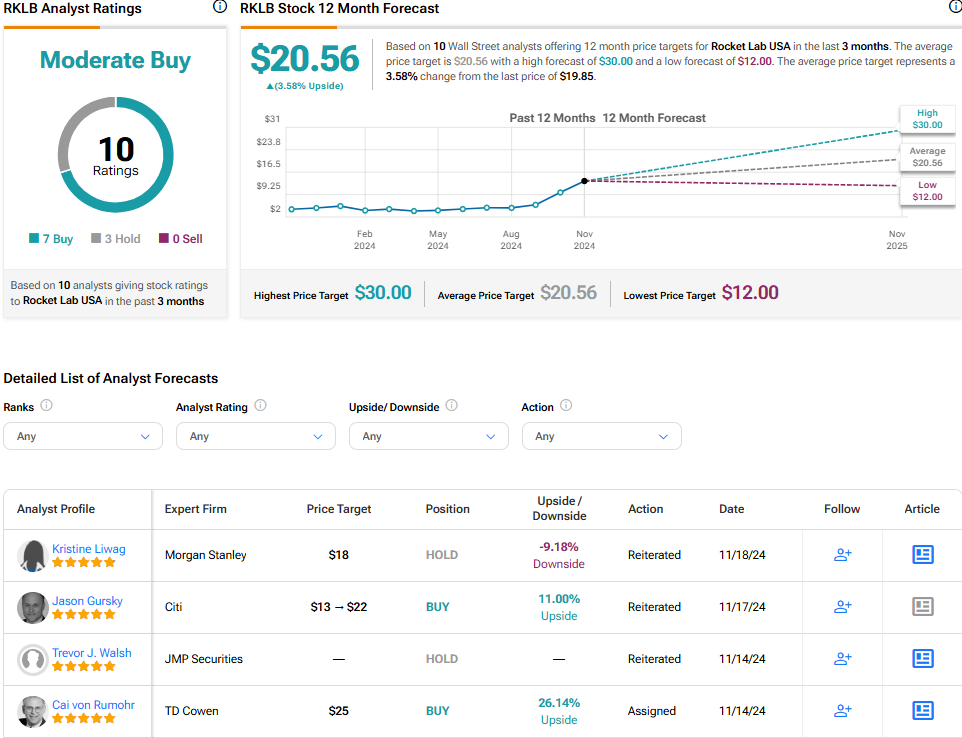This screenshot has width=962, height=738.
Task: Open article for Morgan Stanley rating
Action: [x=922, y=555]
